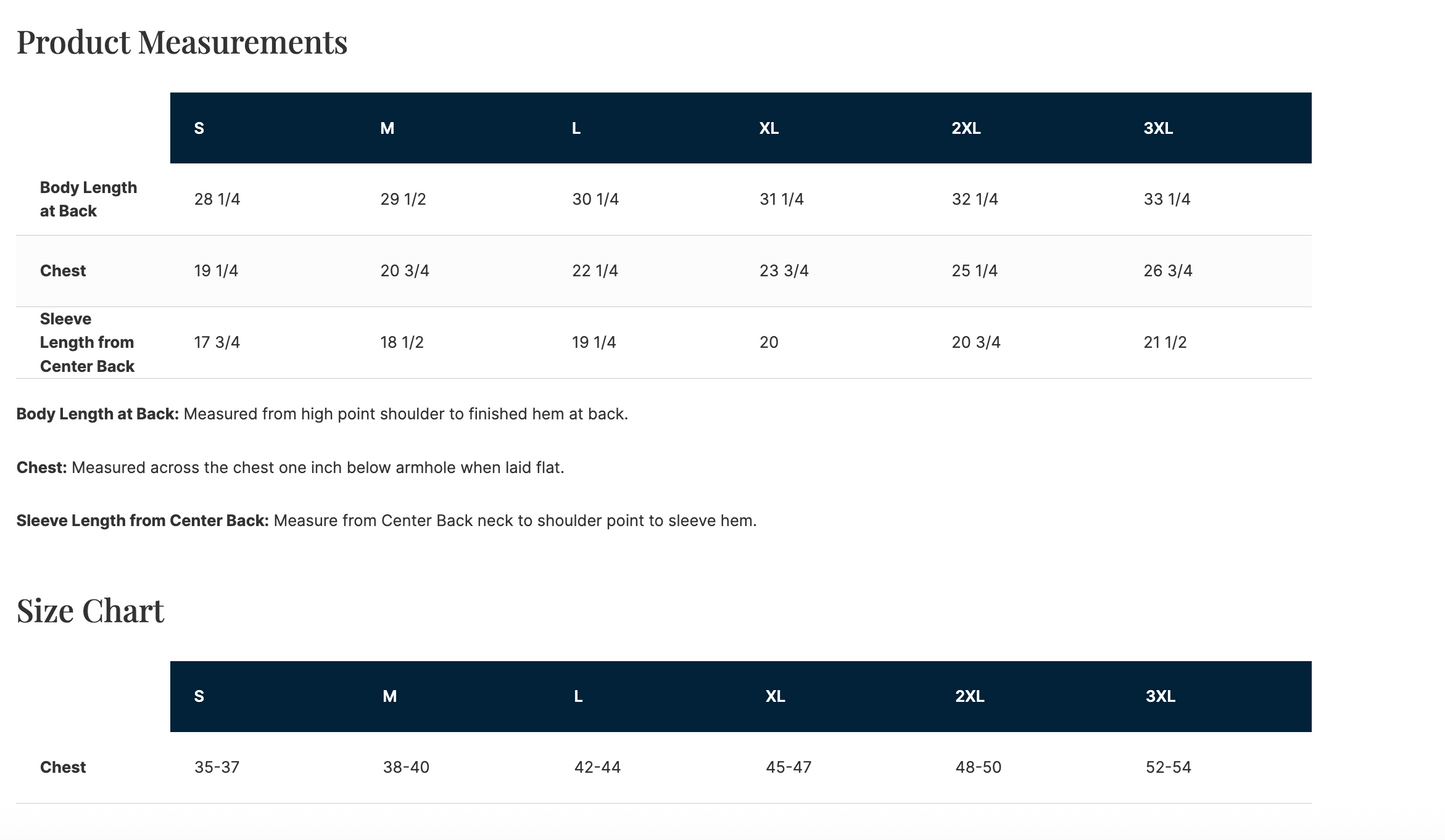The image size is (1445, 840).
Task: Select the 2XL column header in Product Measurements
Action: 966,128
